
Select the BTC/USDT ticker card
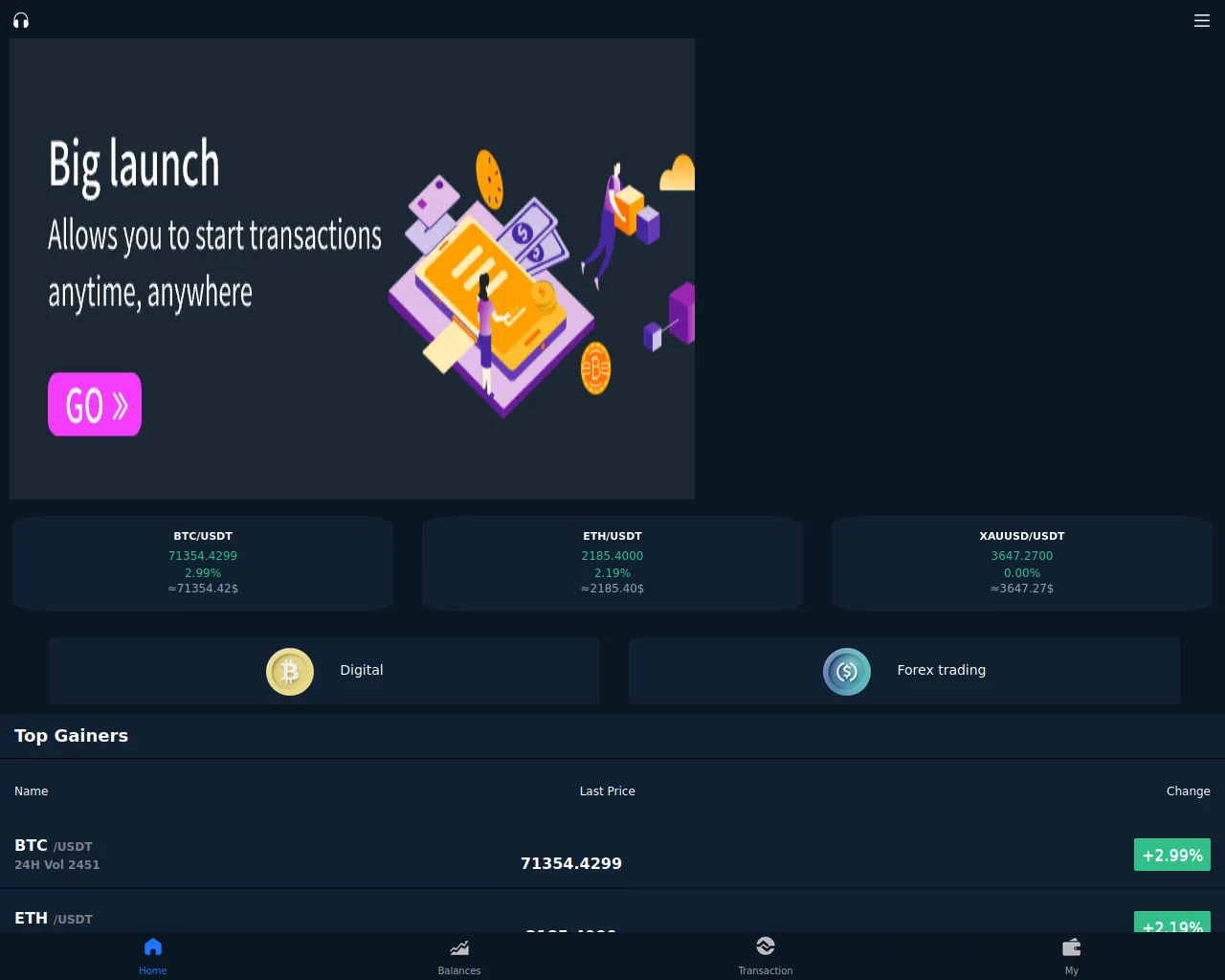pos(203,563)
